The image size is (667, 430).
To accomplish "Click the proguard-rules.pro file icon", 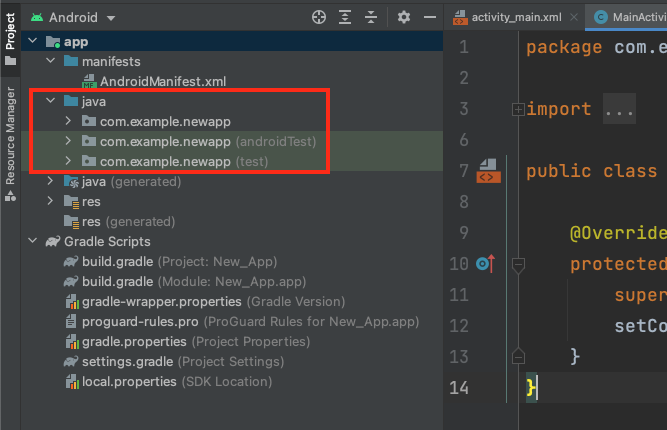I will (x=71, y=322).
